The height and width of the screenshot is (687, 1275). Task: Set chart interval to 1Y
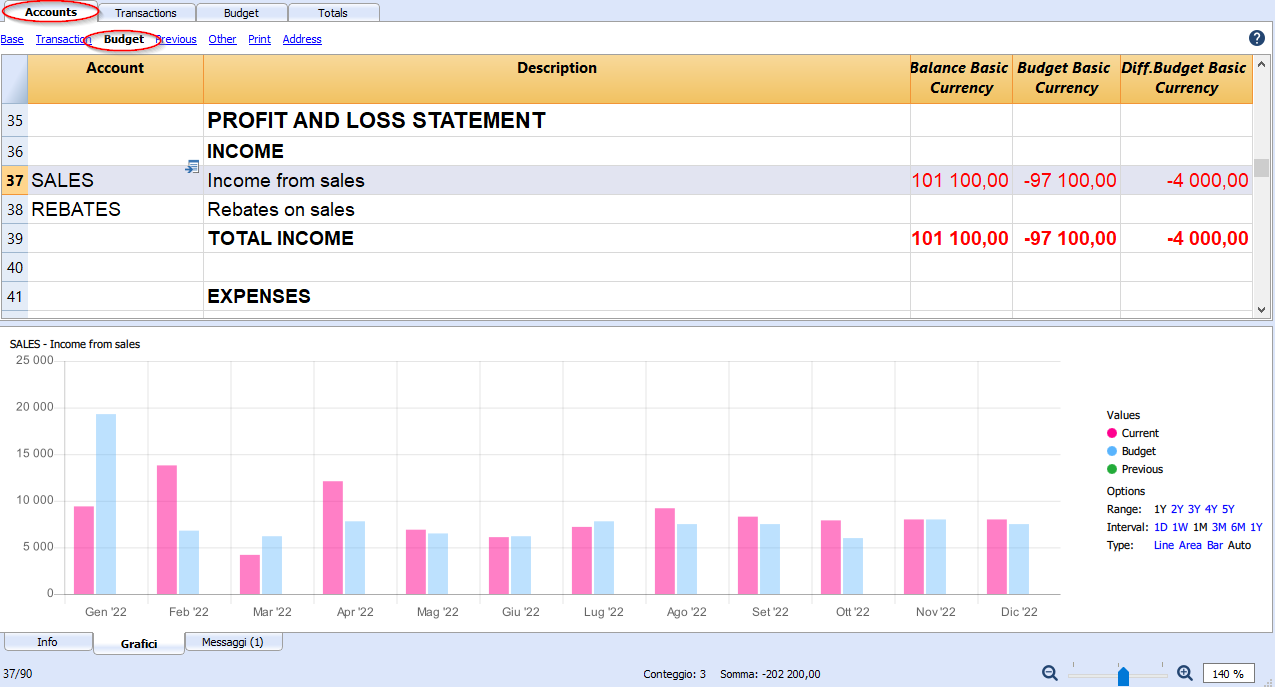click(x=1256, y=527)
